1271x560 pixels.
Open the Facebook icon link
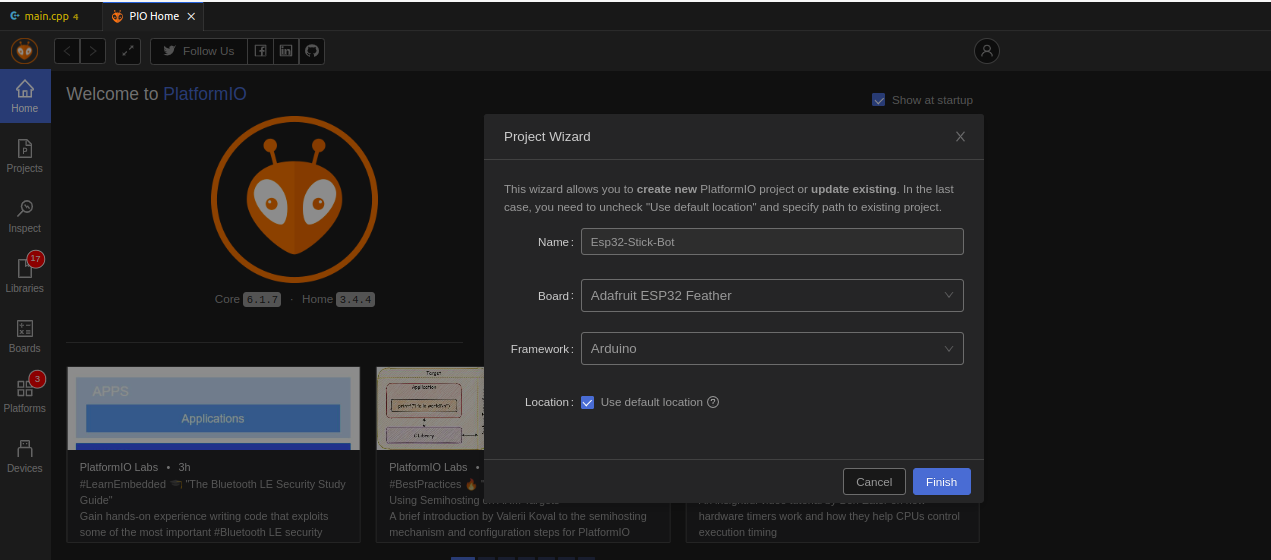260,51
